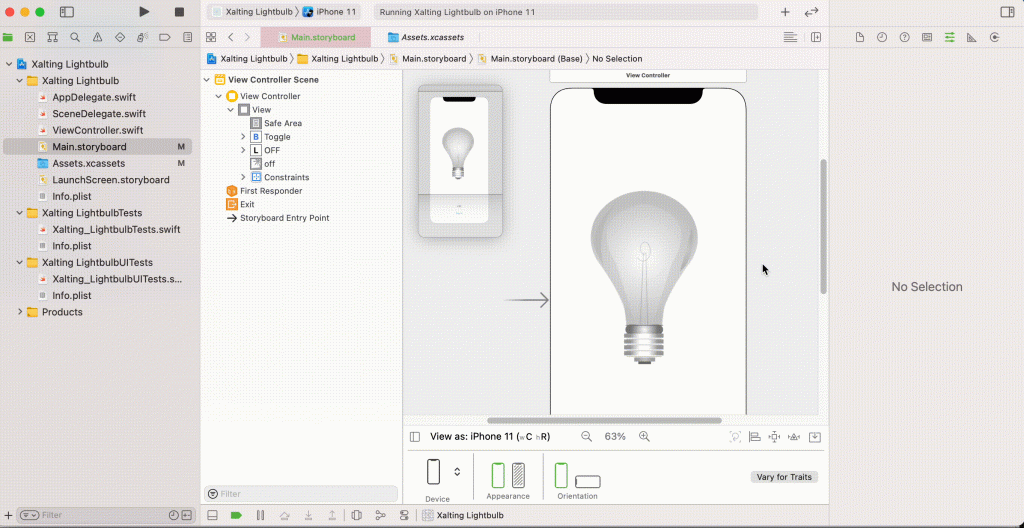
Task: Click the Run play button
Action: (x=144, y=12)
